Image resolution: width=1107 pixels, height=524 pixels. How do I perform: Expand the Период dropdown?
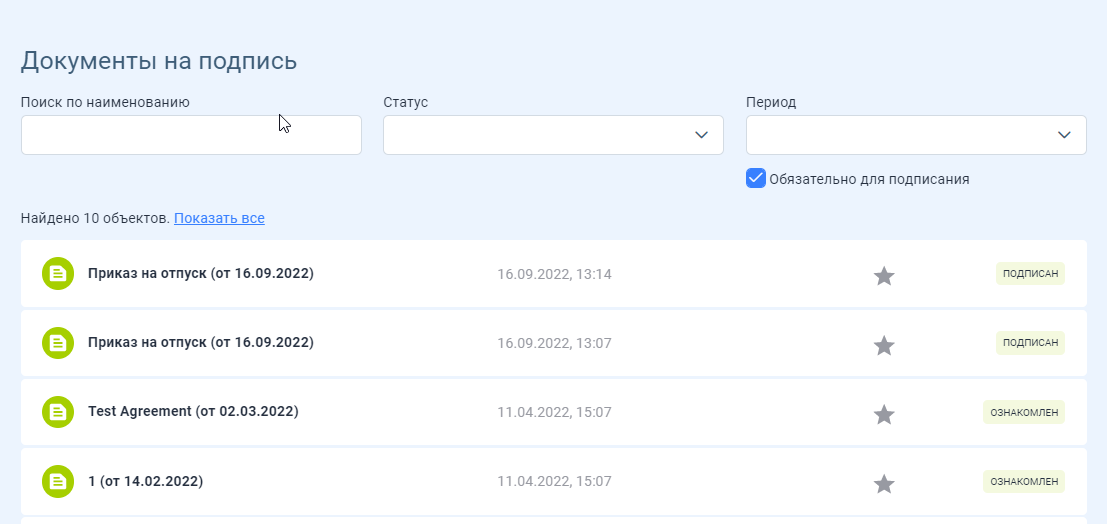tap(916, 135)
